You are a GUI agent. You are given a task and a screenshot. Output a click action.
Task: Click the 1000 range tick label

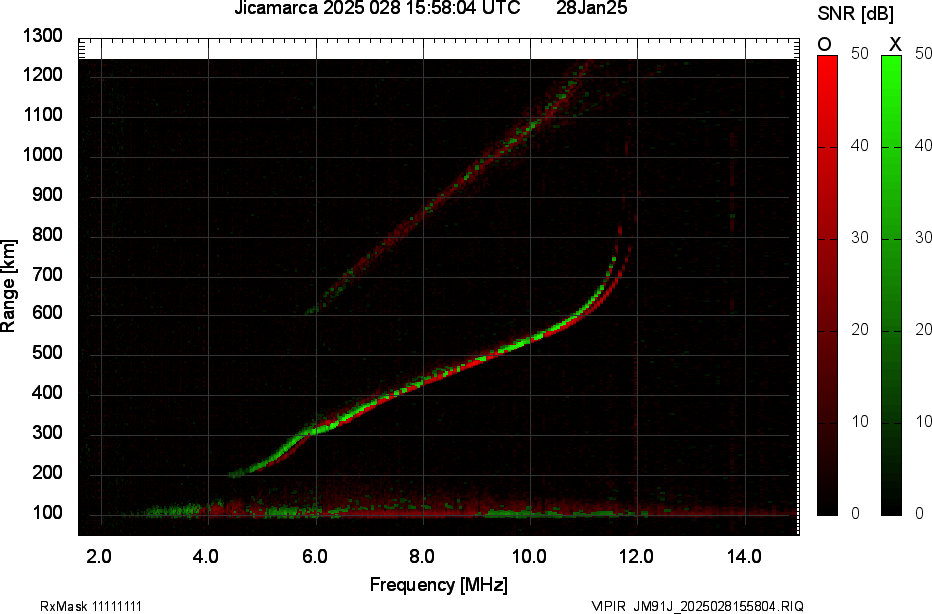[43, 155]
